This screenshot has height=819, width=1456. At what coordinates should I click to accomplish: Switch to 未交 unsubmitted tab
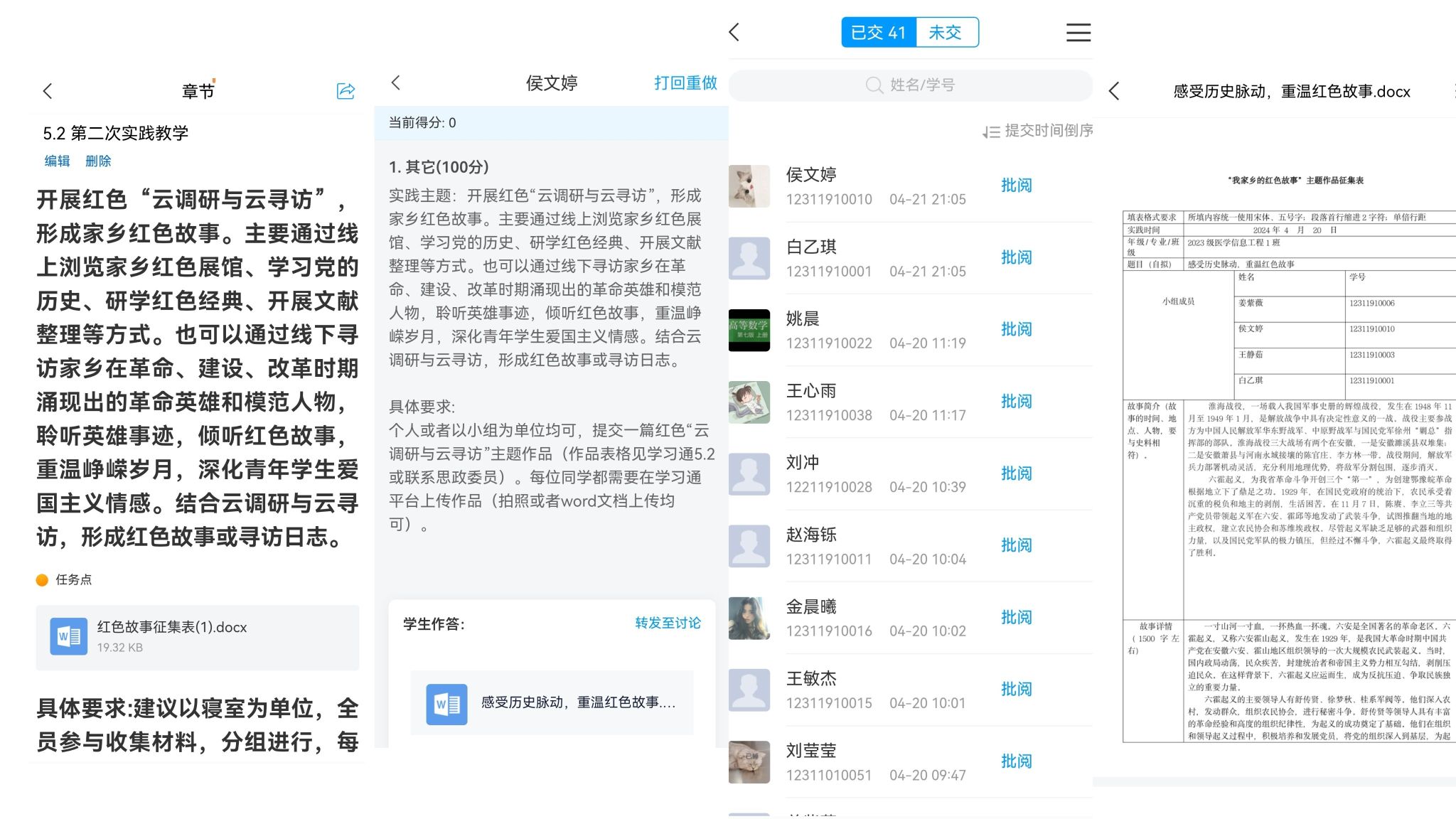(946, 32)
